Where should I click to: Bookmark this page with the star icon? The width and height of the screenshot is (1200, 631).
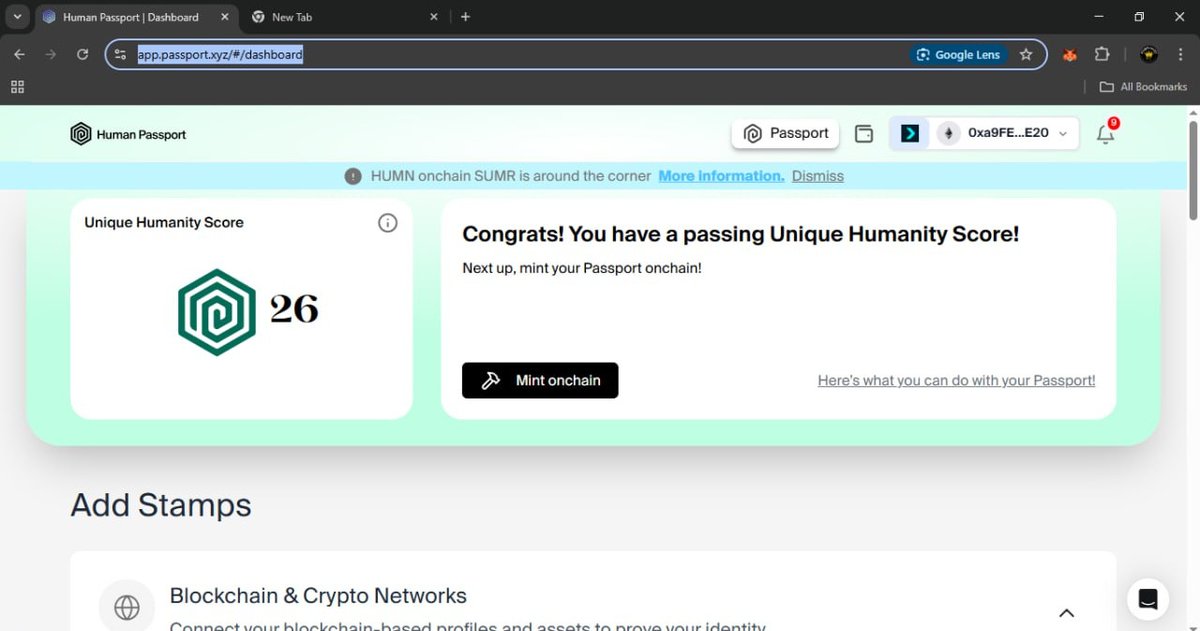click(1026, 55)
